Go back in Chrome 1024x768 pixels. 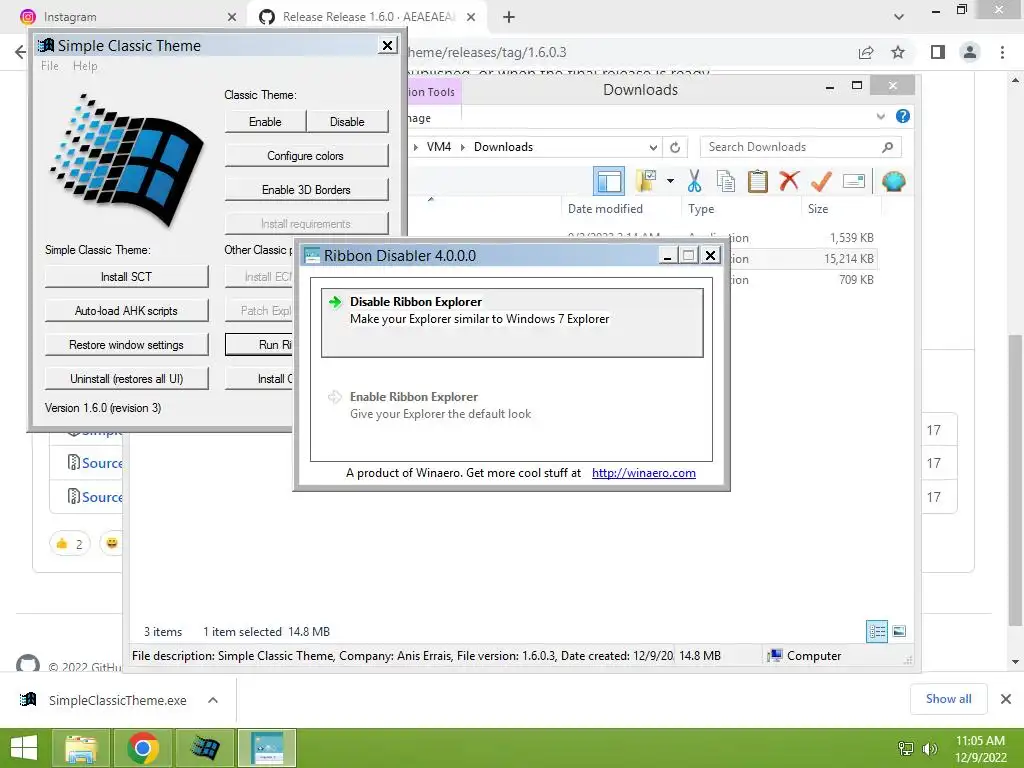20,52
